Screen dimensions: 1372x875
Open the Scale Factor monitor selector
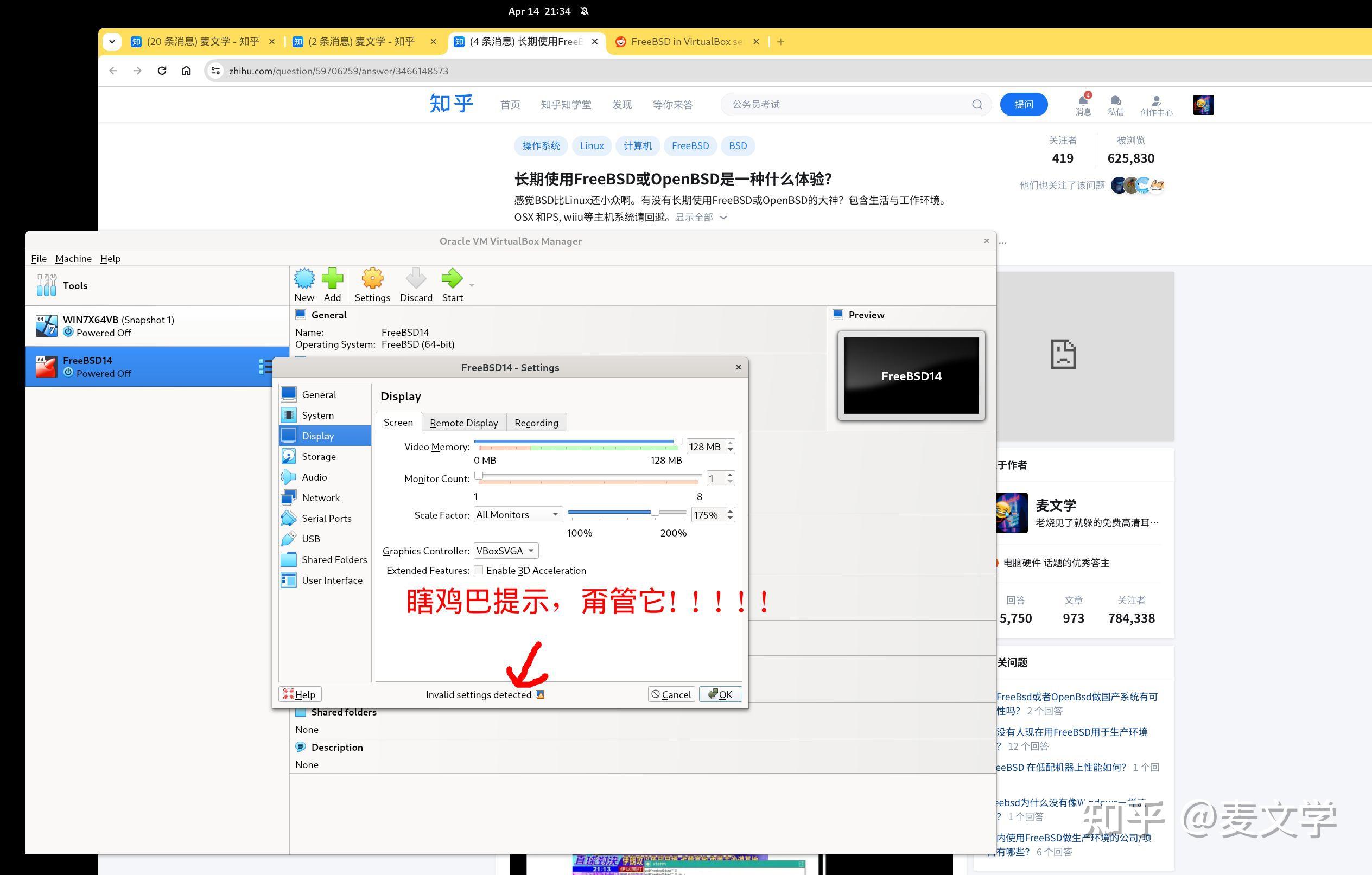pyautogui.click(x=516, y=514)
